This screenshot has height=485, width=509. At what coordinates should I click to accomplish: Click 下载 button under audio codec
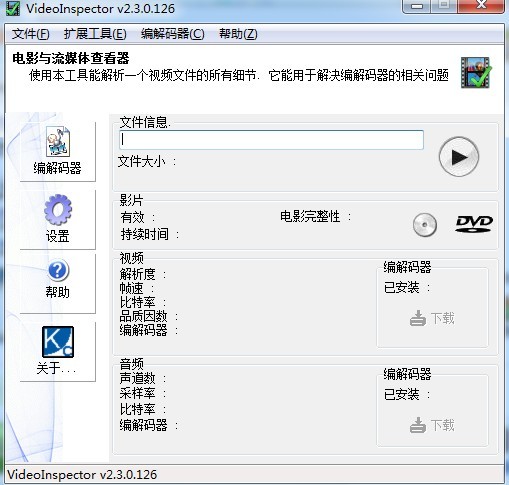[x=432, y=425]
